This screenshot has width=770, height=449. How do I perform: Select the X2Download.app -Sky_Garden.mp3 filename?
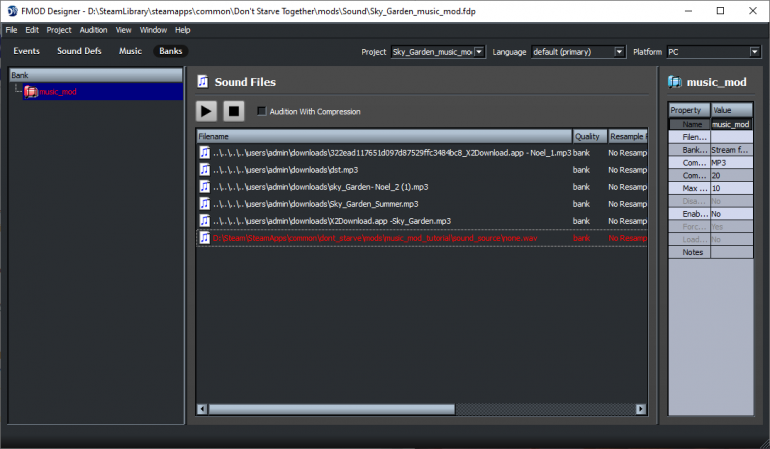[331, 221]
